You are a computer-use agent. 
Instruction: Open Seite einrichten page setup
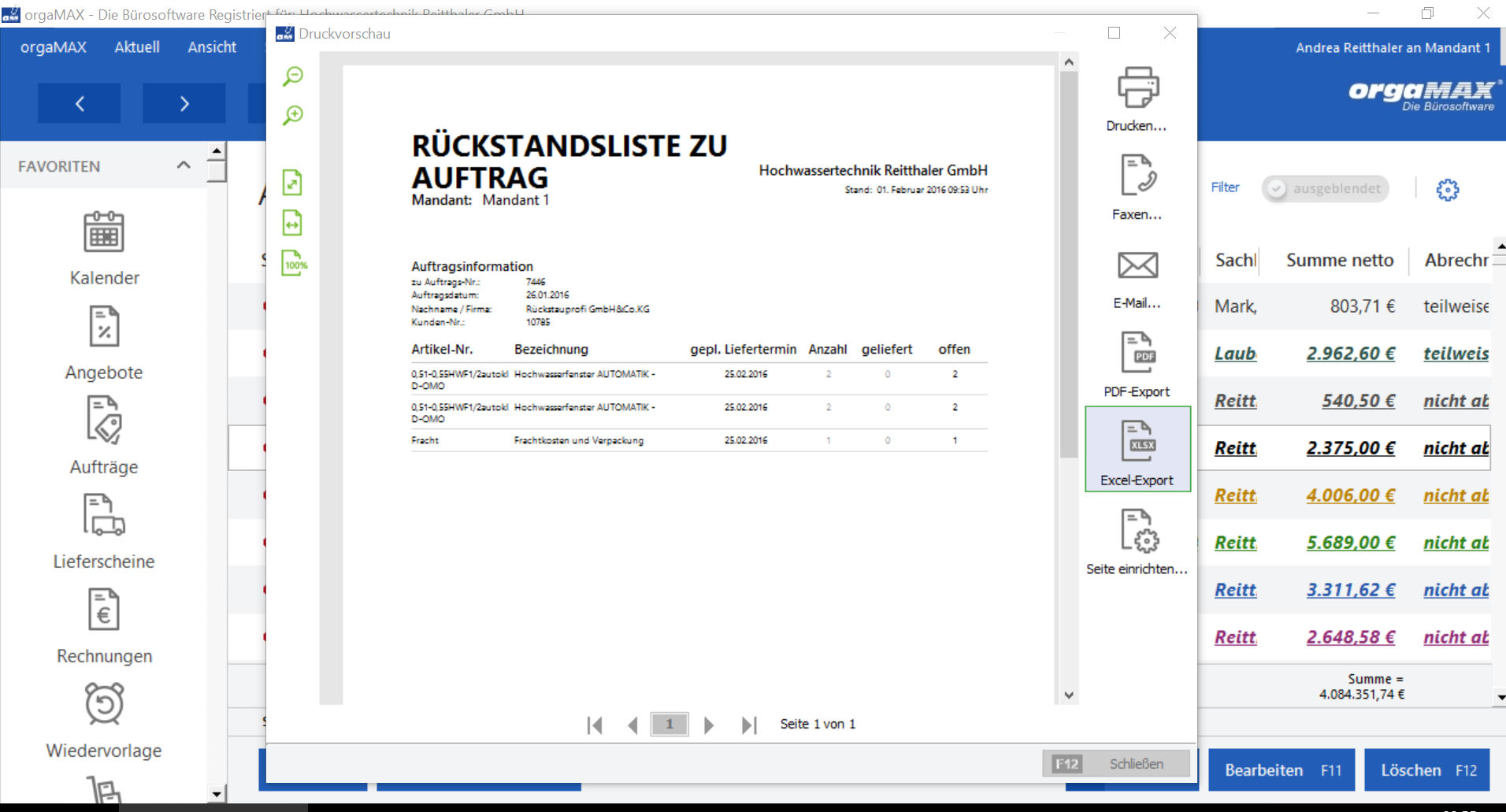(x=1137, y=542)
